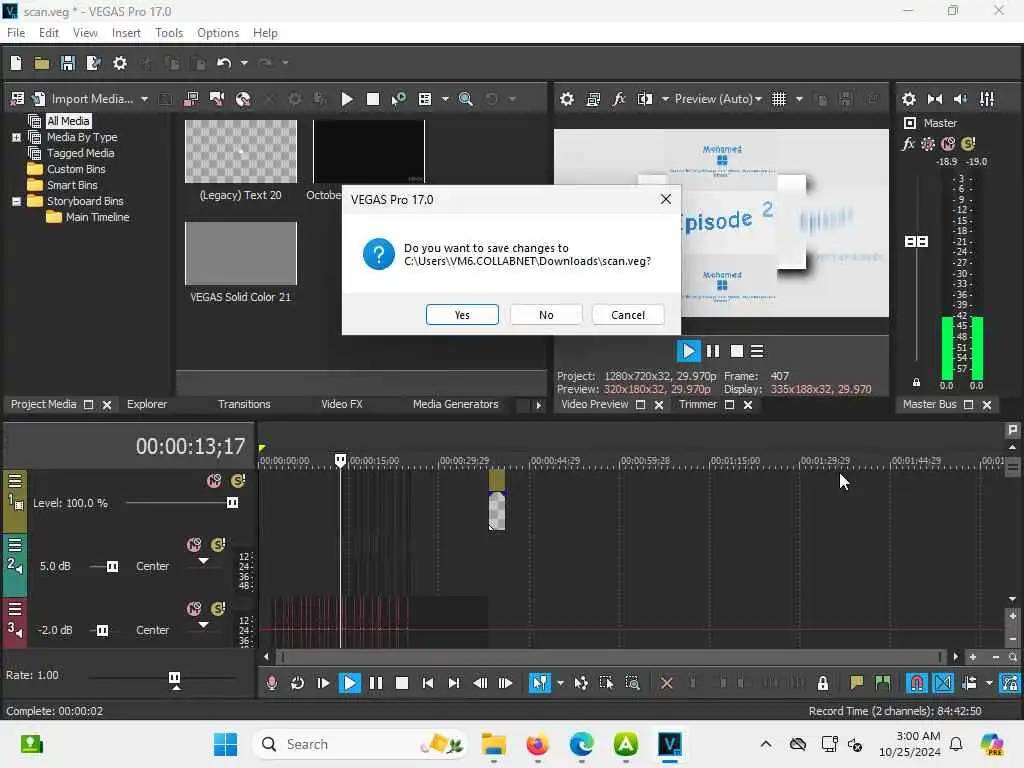Toggle the Master Bus channel link lock
The height and width of the screenshot is (768, 1024).
pyautogui.click(x=916, y=382)
